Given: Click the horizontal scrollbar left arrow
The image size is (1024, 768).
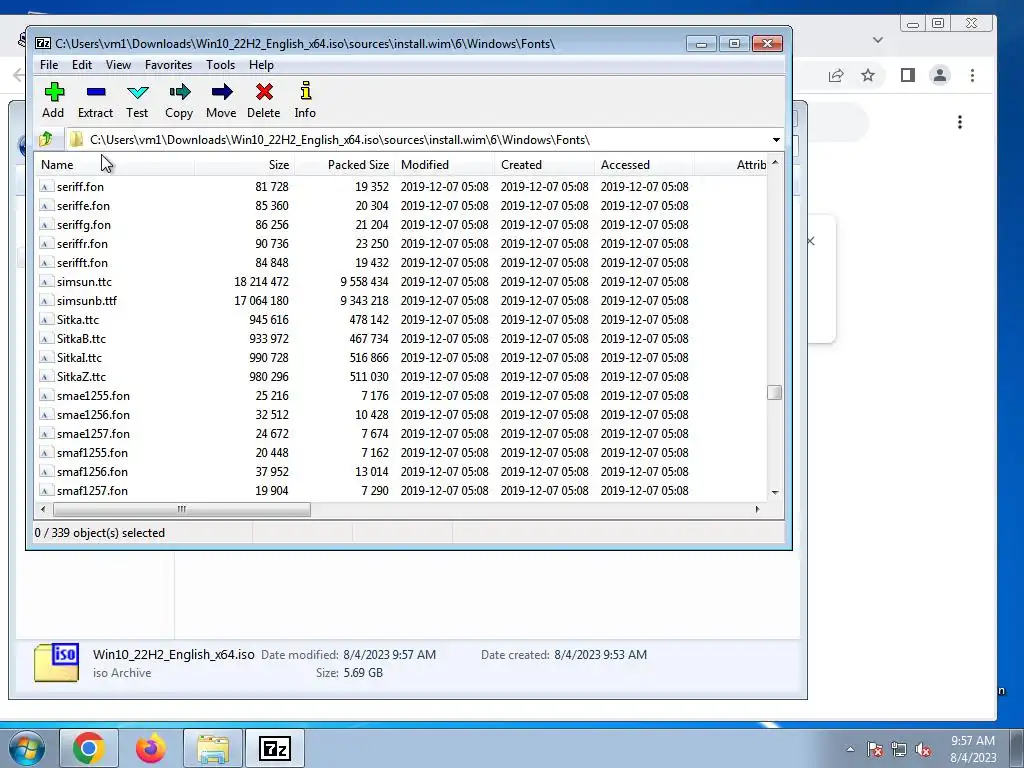Looking at the screenshot, I should tap(43, 509).
